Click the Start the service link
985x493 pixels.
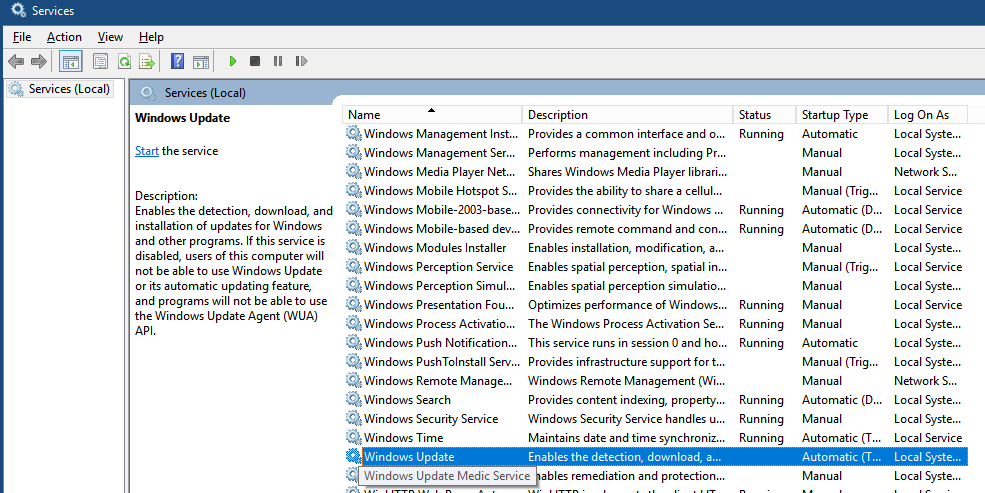(147, 151)
